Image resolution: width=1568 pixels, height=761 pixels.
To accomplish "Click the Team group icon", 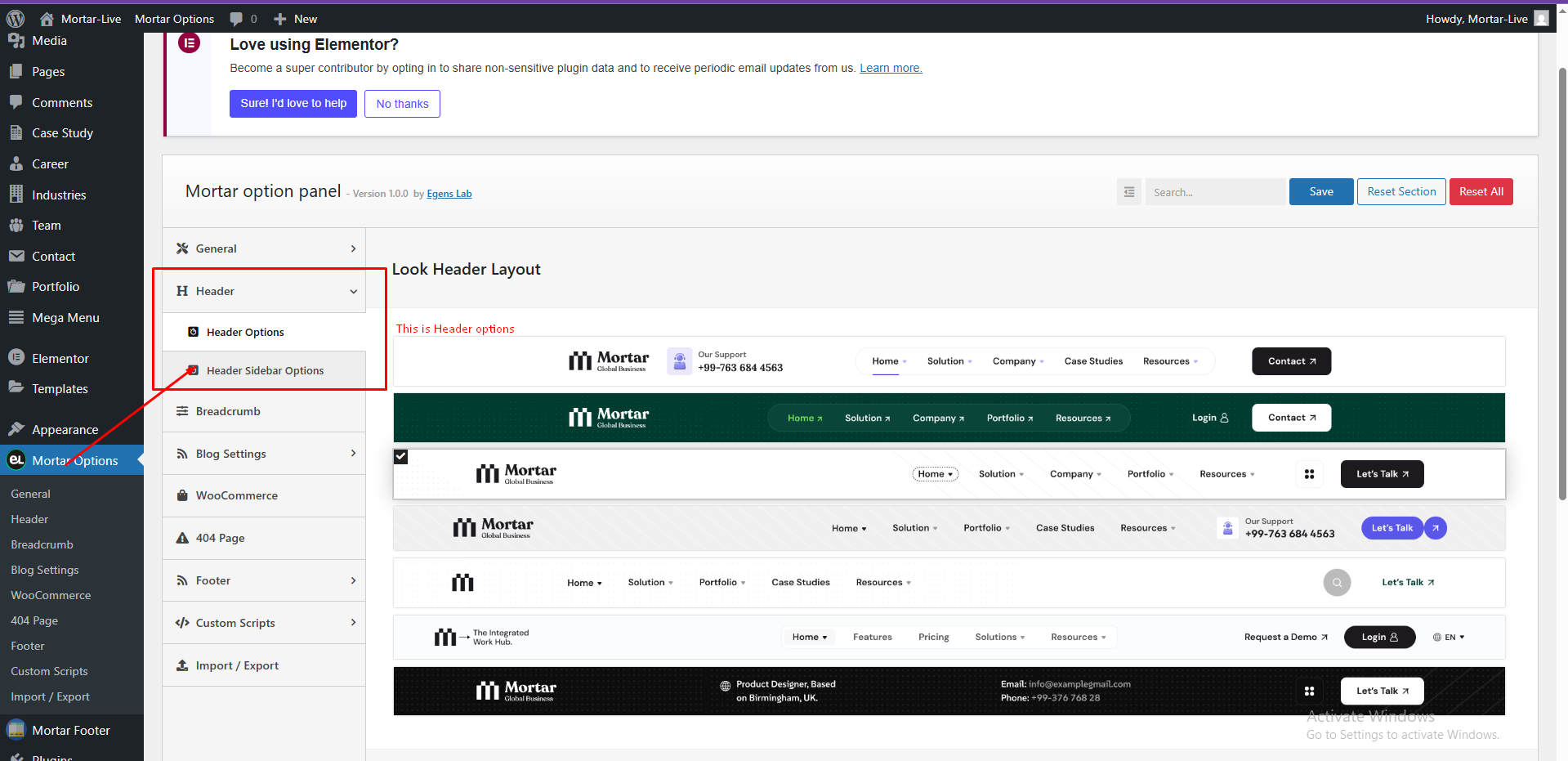I will click(x=16, y=226).
